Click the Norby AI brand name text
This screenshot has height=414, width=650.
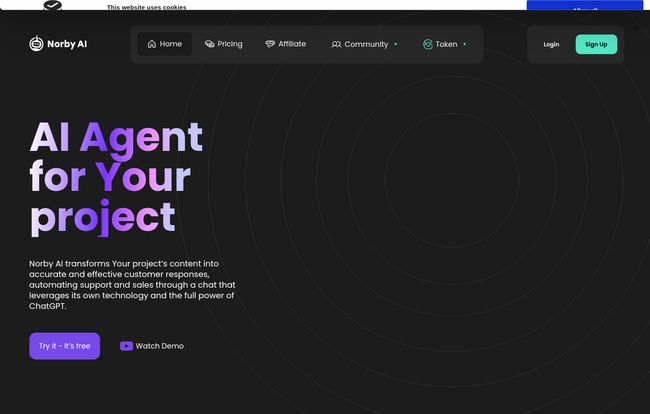pyautogui.click(x=67, y=44)
